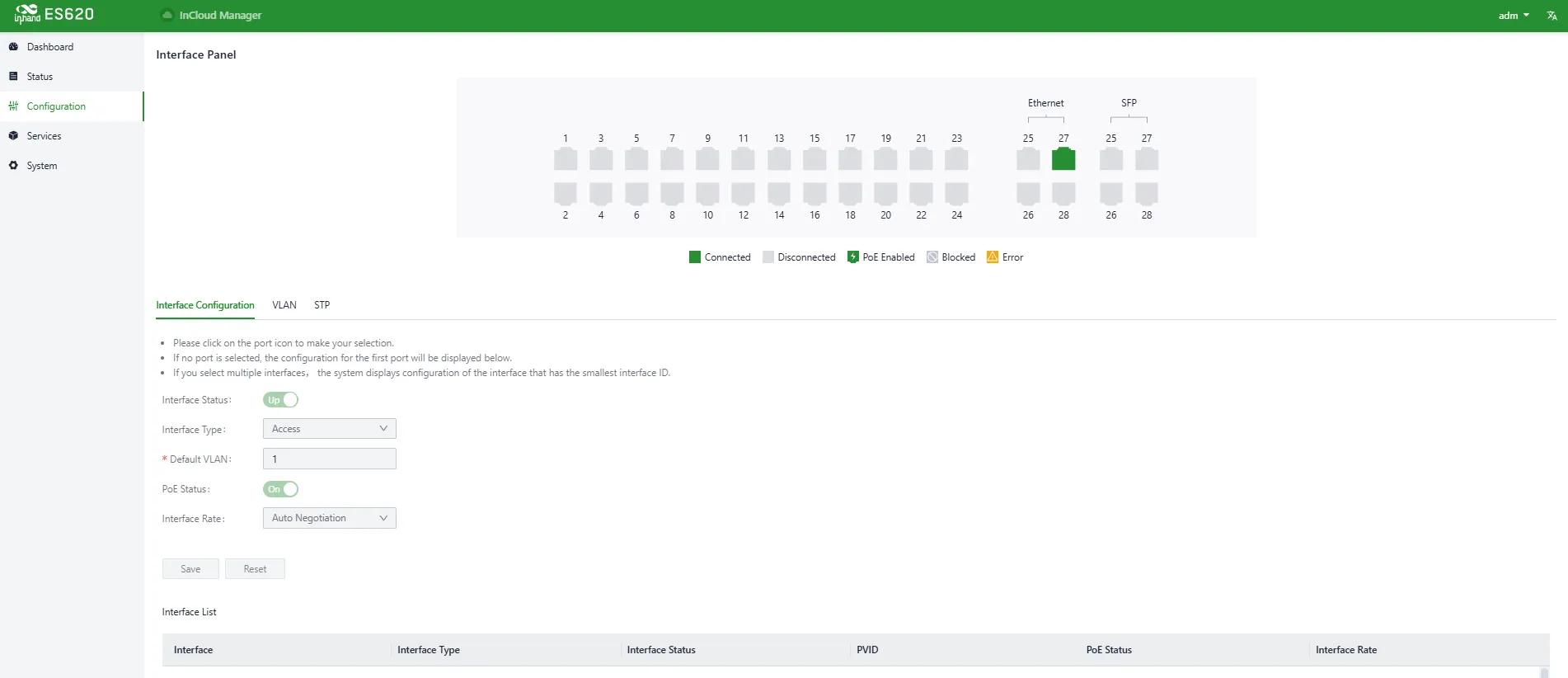
Task: Switch to the VLAN tab
Action: (x=284, y=305)
